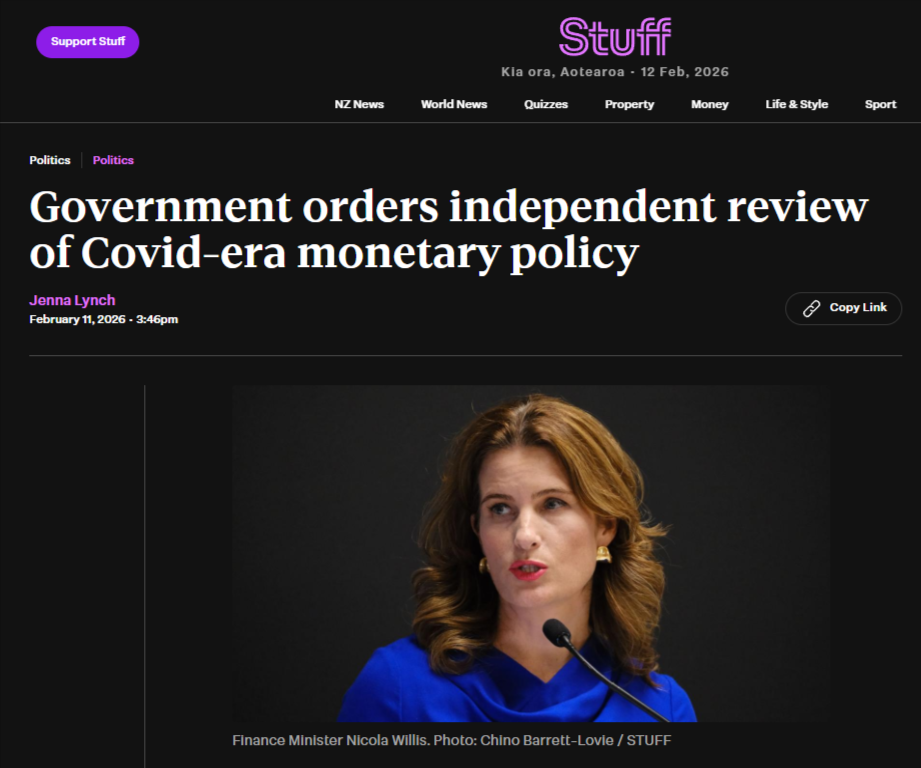Click the February 11 publish timestamp
Viewport: 921px width, 768px height.
[103, 319]
